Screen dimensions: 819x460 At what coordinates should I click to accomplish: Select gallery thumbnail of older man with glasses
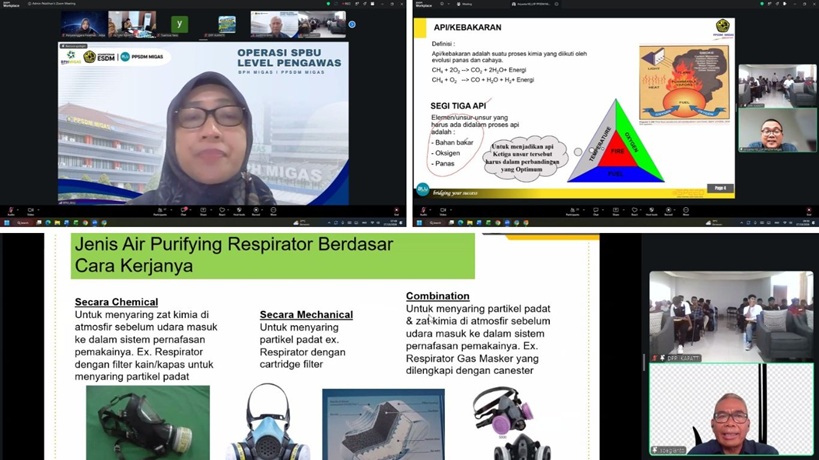(274, 25)
